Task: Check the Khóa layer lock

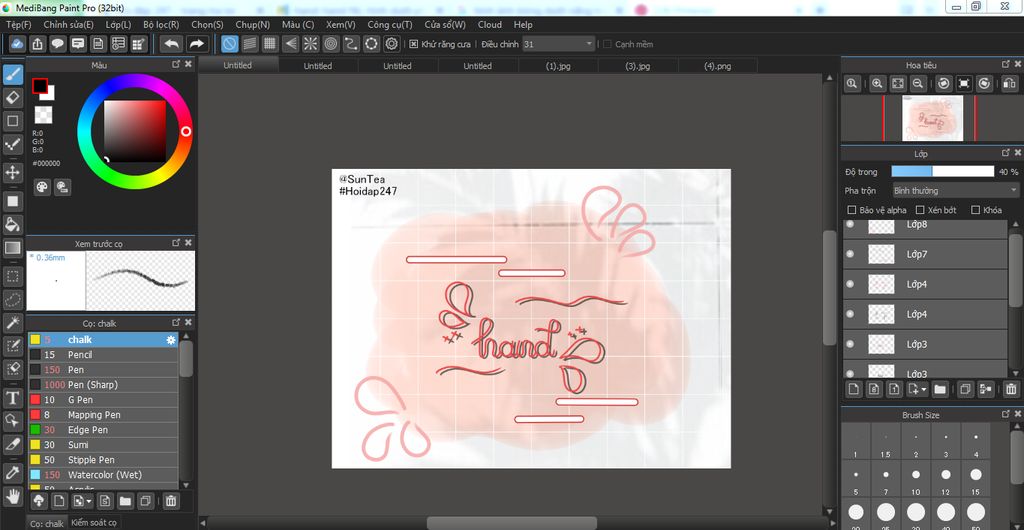Action: pos(976,210)
